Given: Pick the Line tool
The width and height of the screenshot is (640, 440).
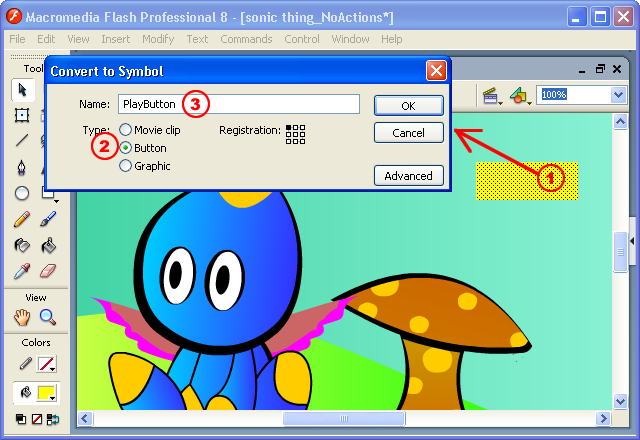Looking at the screenshot, I should 22,140.
